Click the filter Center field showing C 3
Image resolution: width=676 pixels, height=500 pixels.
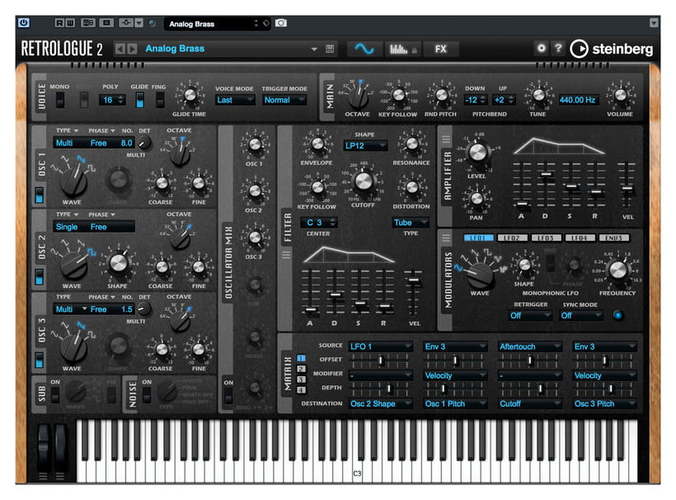point(318,222)
